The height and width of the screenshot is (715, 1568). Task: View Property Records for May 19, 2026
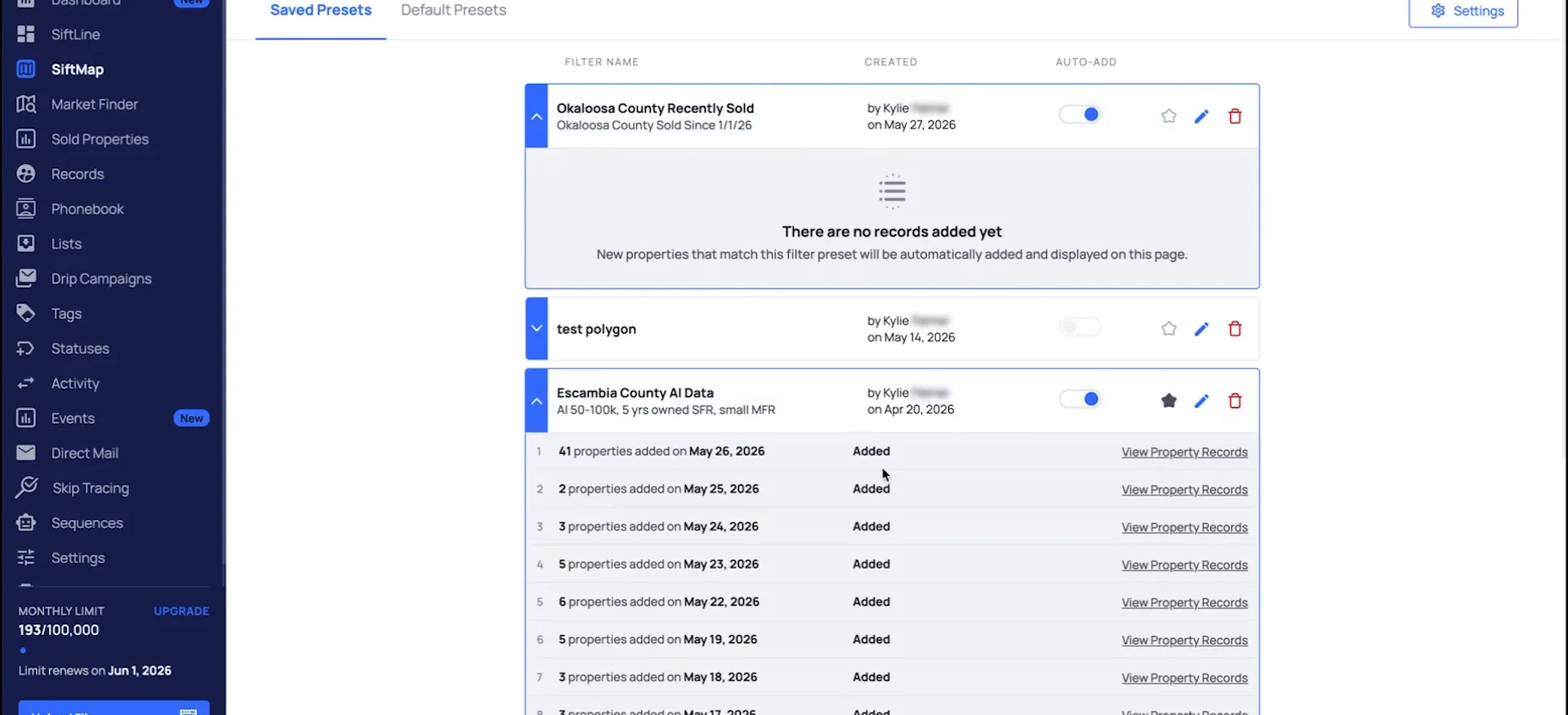1184,640
